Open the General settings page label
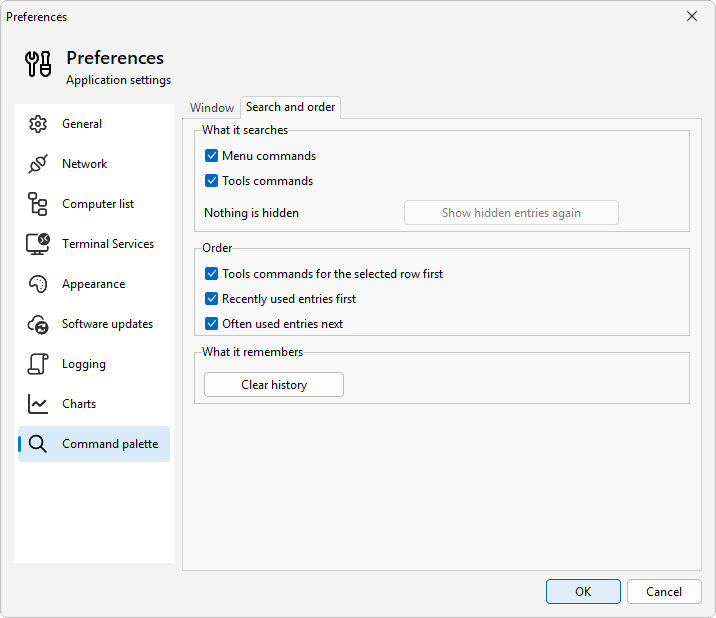The height and width of the screenshot is (618, 716). (x=82, y=124)
